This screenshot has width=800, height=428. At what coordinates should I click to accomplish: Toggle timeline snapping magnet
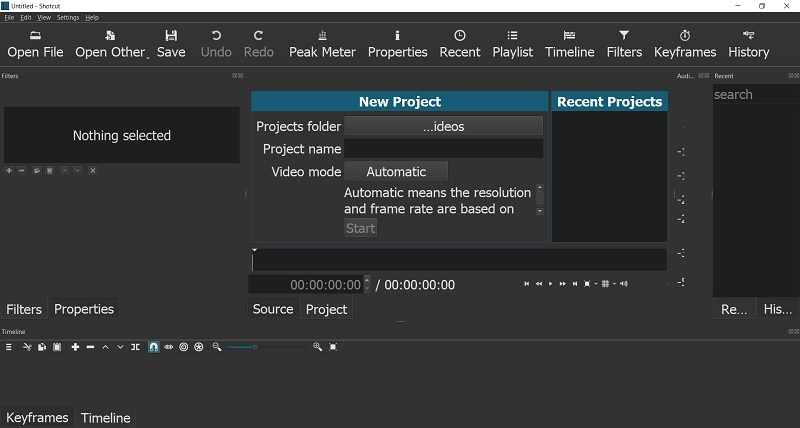coord(153,347)
